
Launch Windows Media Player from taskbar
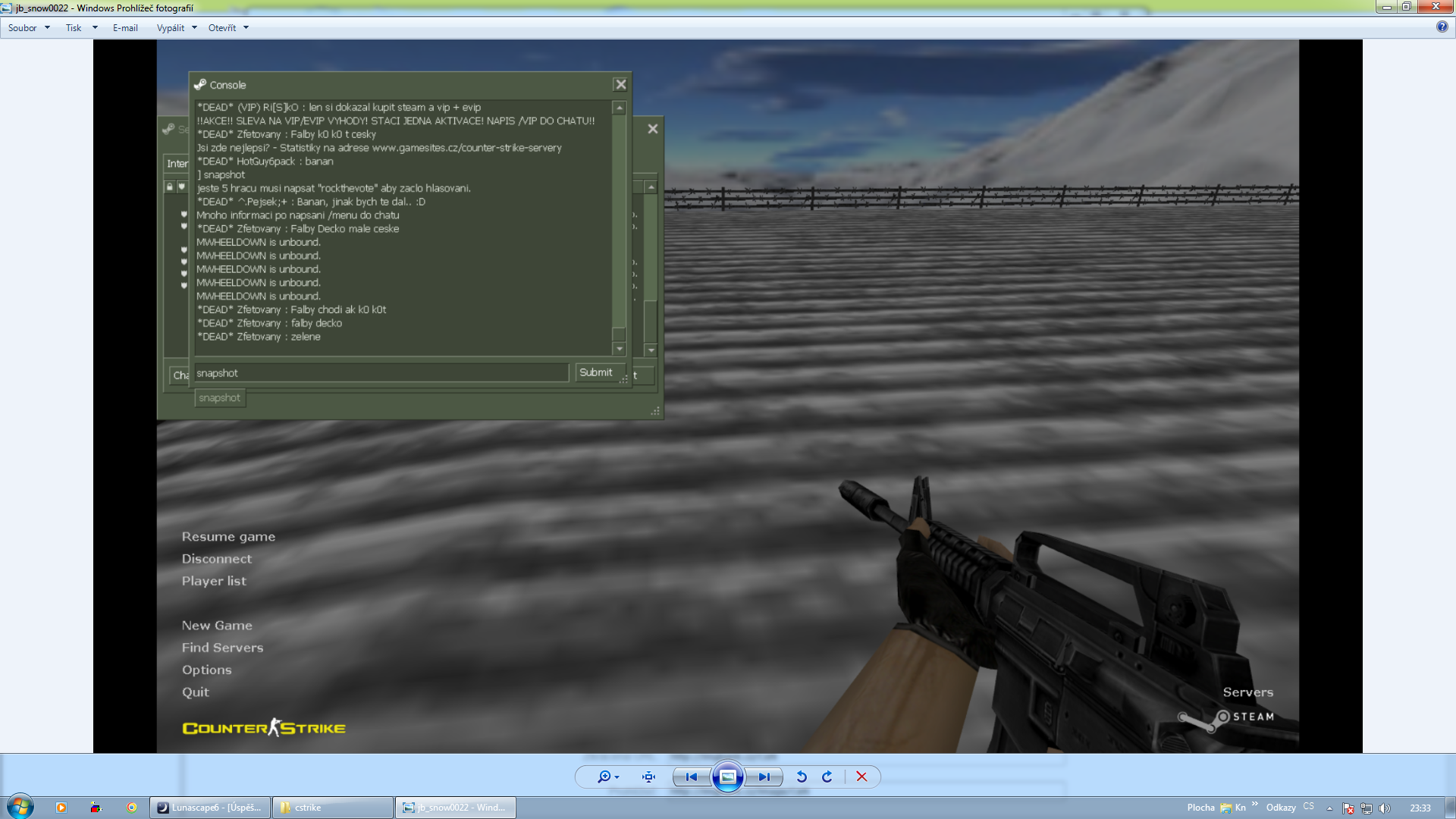pyautogui.click(x=61, y=808)
